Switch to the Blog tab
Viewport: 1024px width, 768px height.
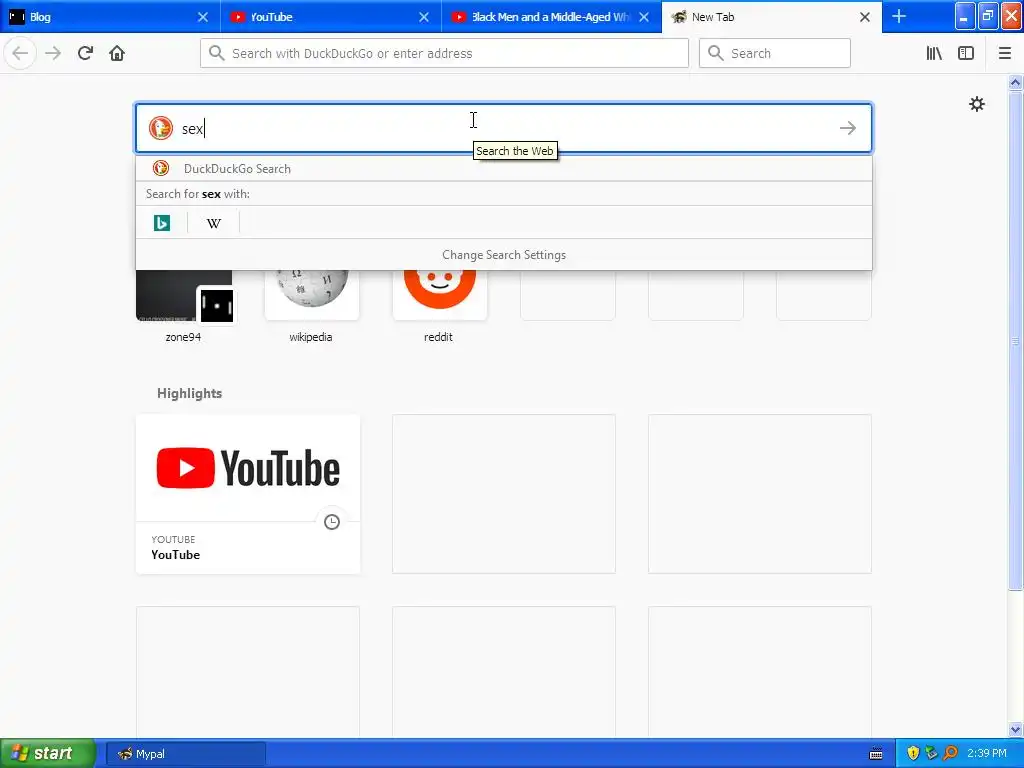click(110, 17)
